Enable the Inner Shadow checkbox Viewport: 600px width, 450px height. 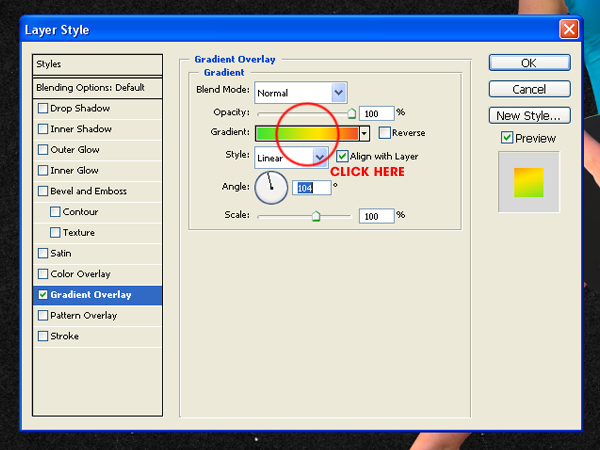click(43, 129)
